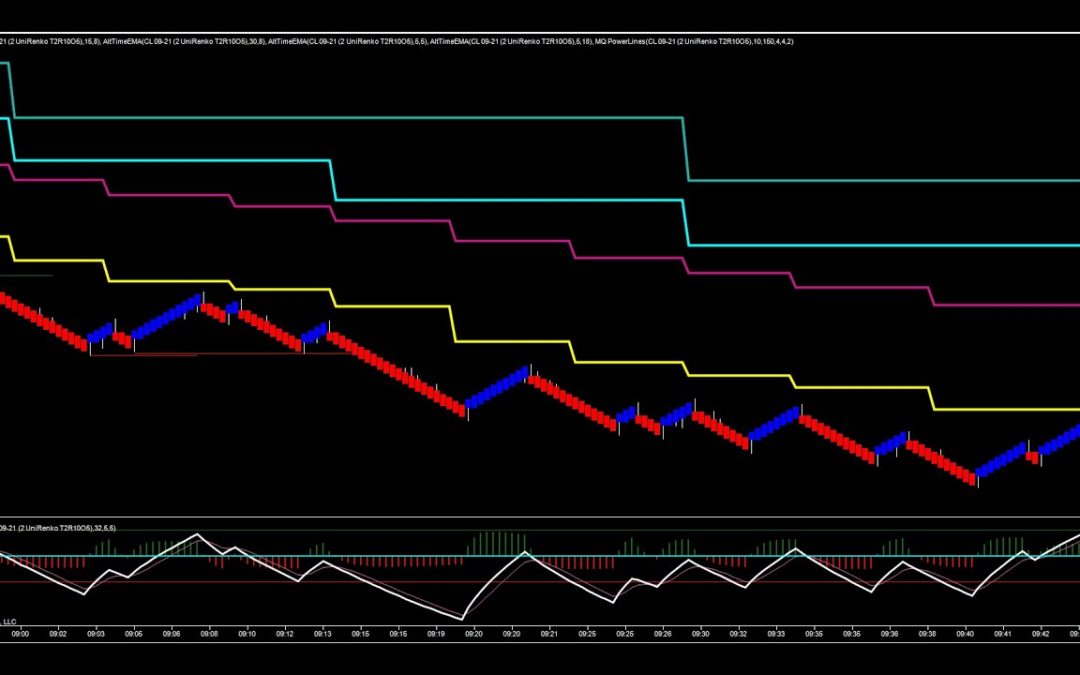Select the 09:08 time axis label
The width and height of the screenshot is (1080, 675).
(x=209, y=633)
